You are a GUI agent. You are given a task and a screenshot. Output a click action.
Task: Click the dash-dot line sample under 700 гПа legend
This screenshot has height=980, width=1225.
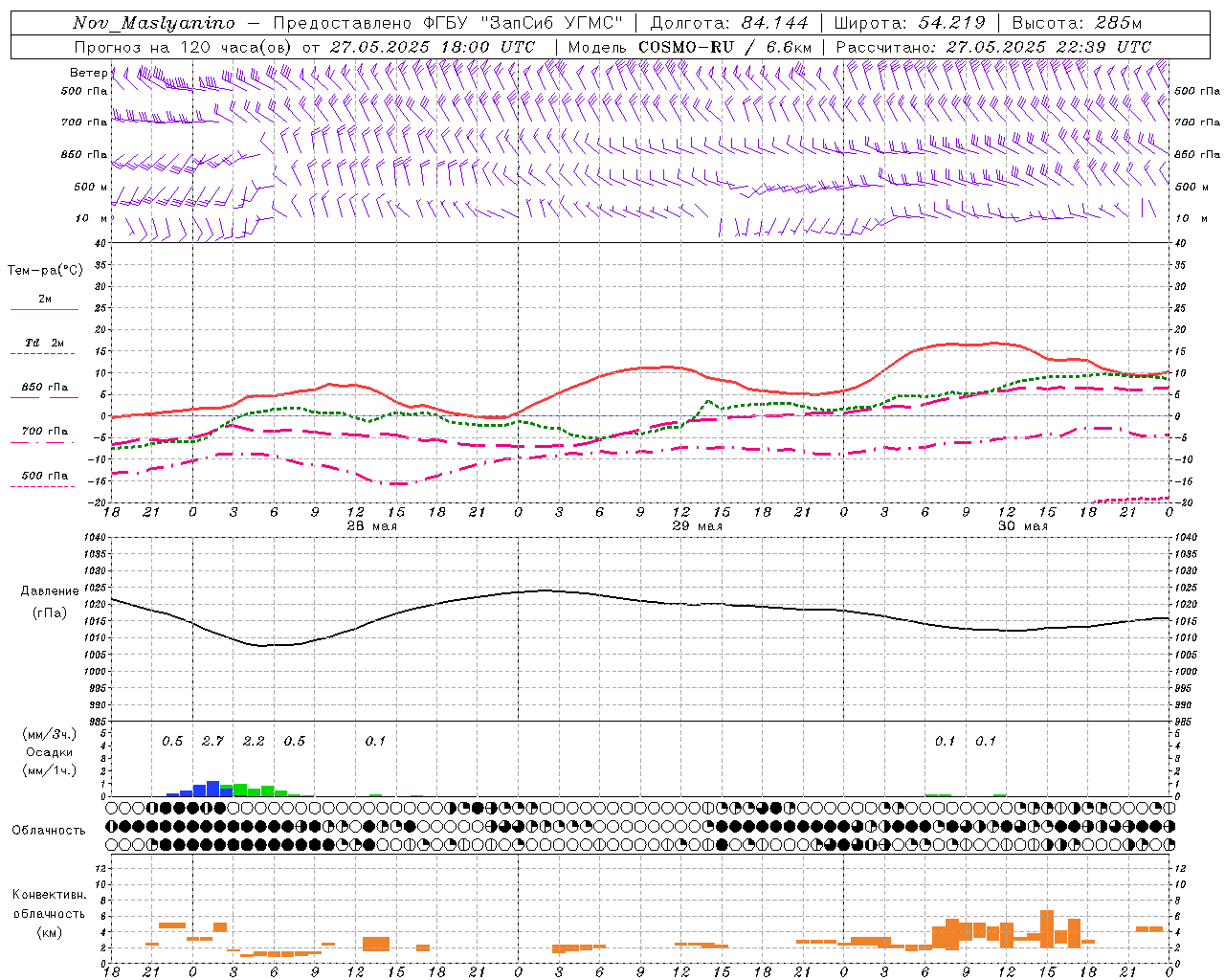[44, 442]
